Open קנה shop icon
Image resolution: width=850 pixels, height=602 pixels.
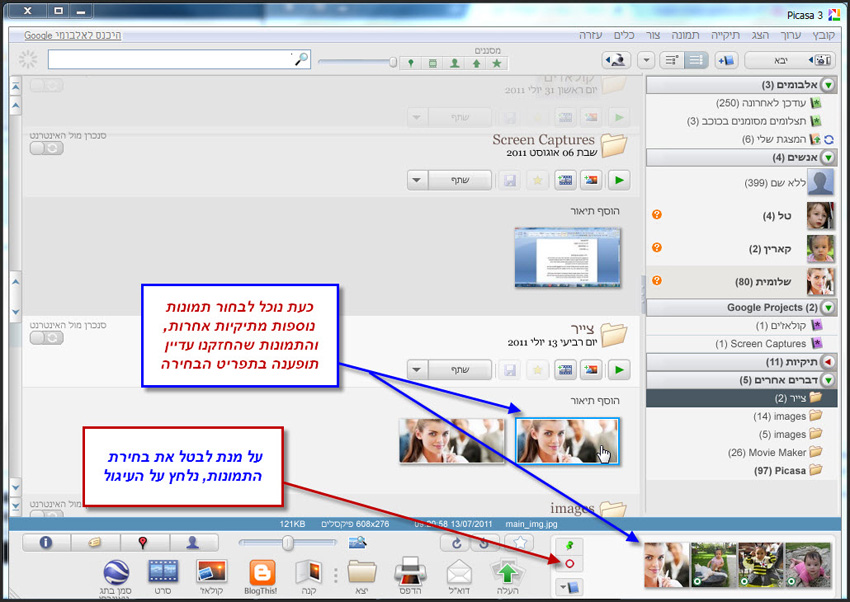click(309, 577)
